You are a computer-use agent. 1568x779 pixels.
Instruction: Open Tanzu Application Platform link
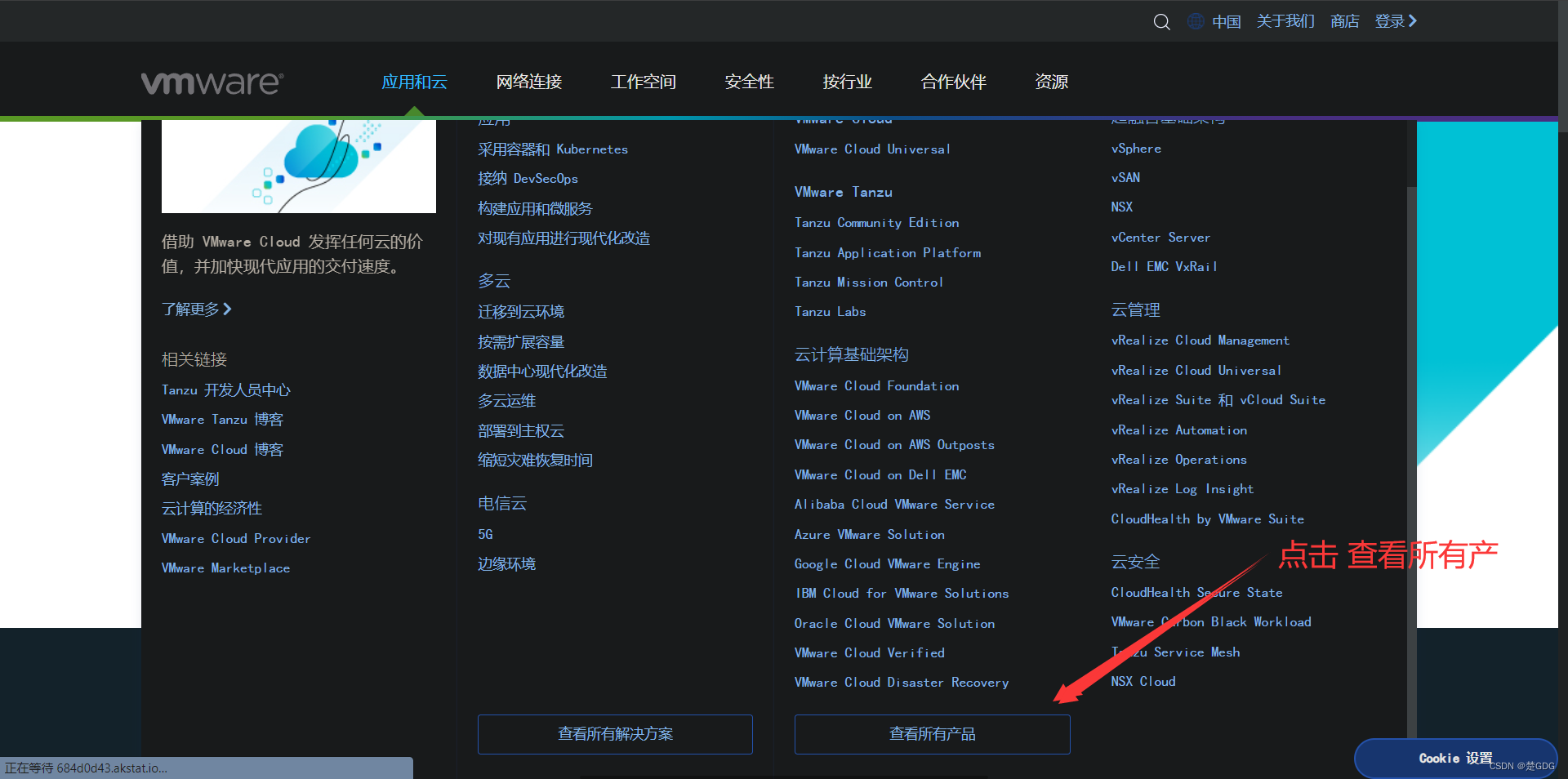[888, 253]
